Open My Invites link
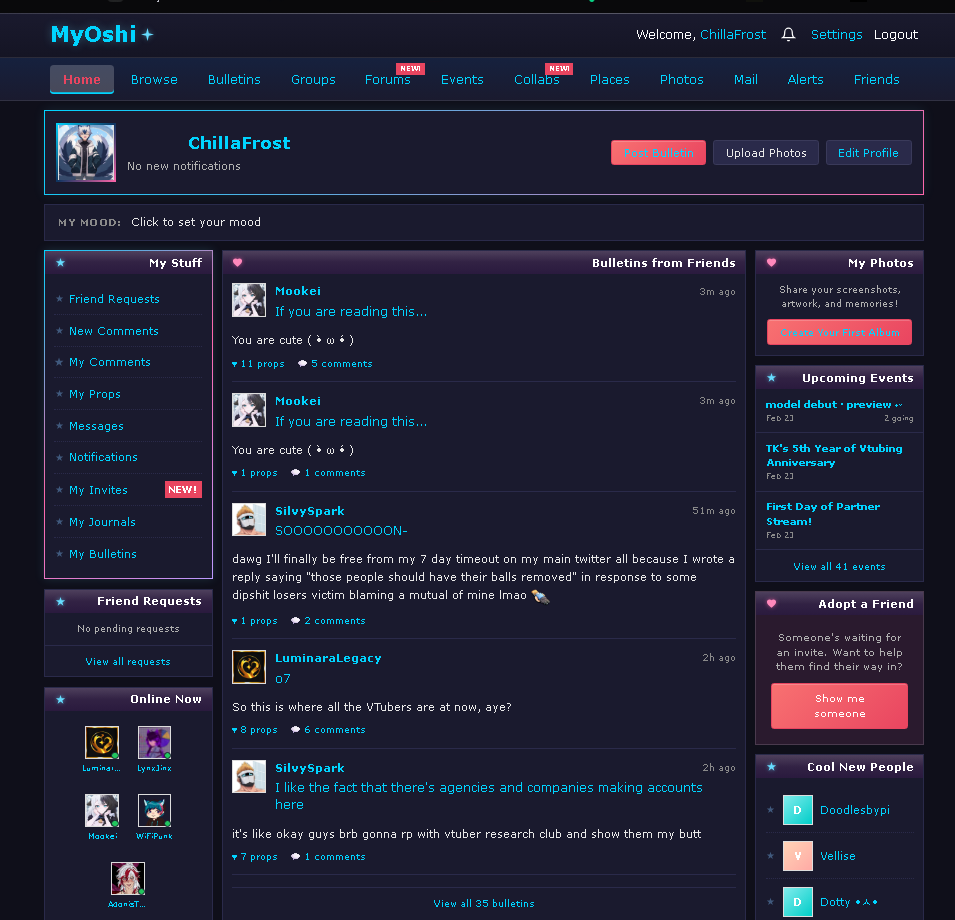This screenshot has width=955, height=920. click(99, 490)
